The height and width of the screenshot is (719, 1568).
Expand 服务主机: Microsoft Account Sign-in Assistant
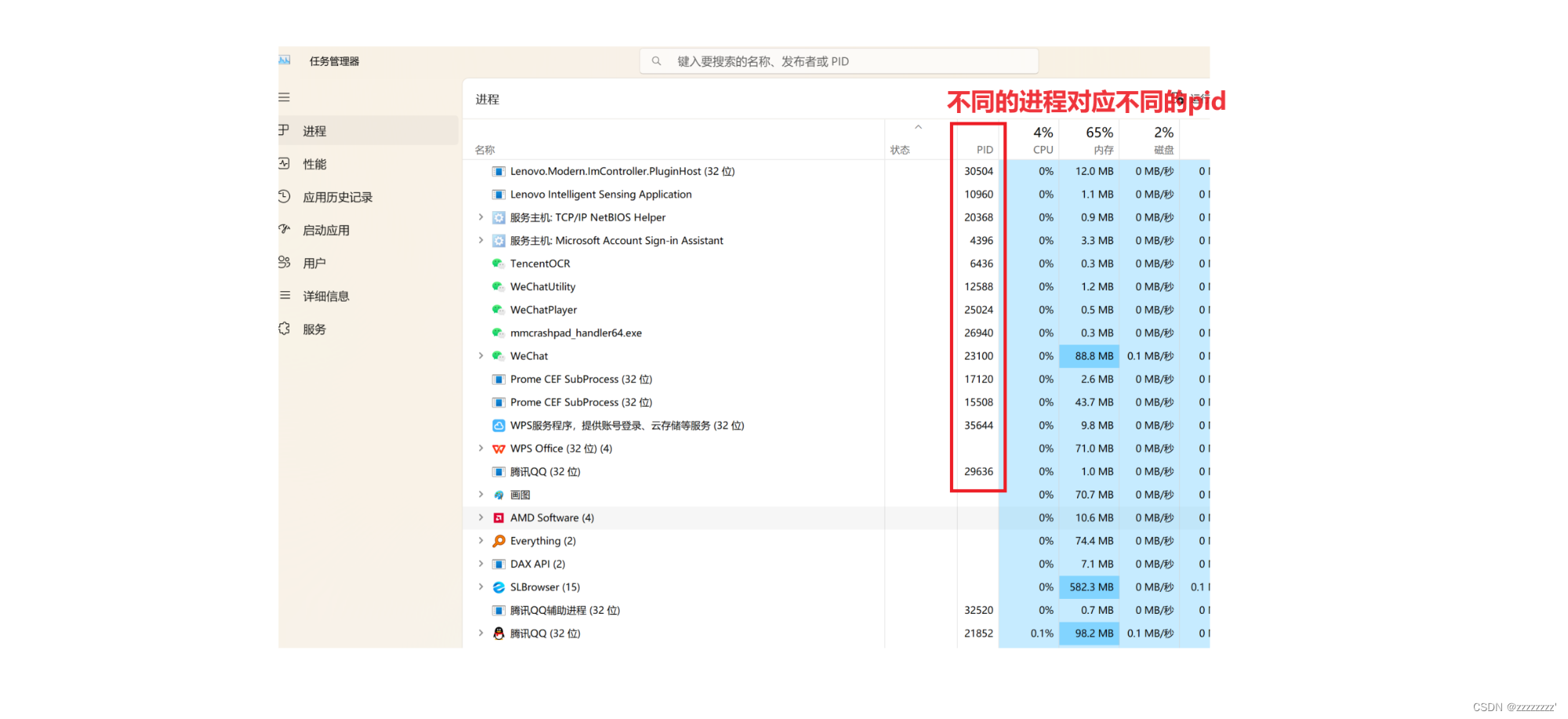point(481,240)
